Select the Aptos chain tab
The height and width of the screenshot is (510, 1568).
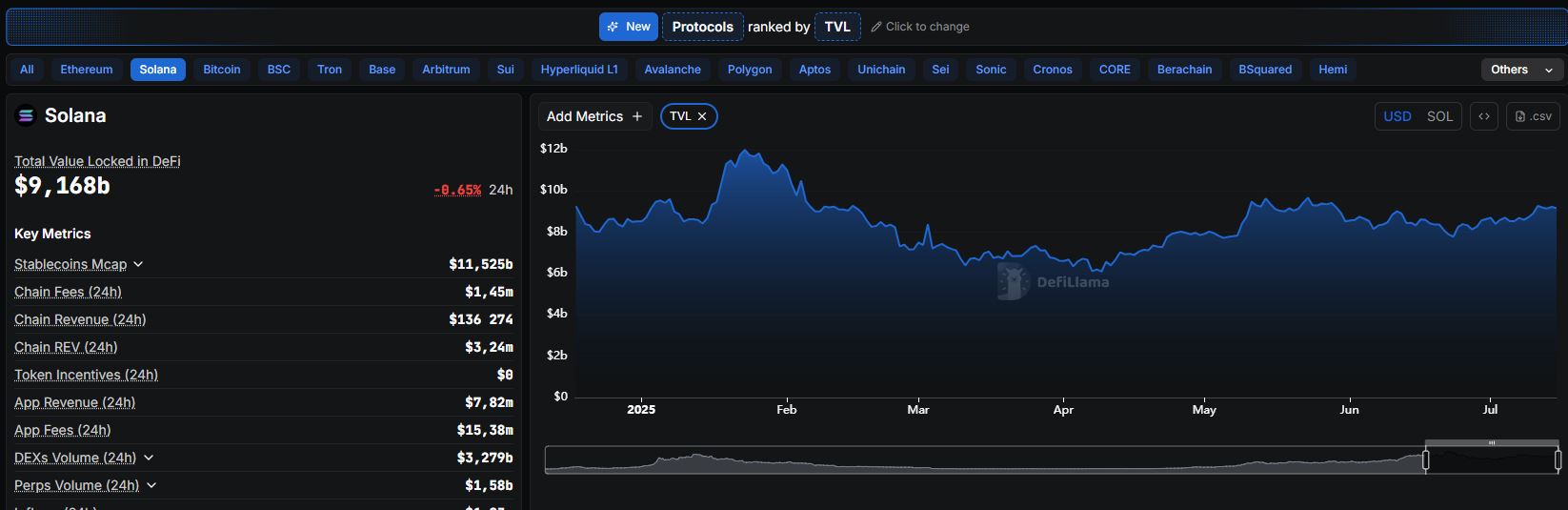click(814, 70)
